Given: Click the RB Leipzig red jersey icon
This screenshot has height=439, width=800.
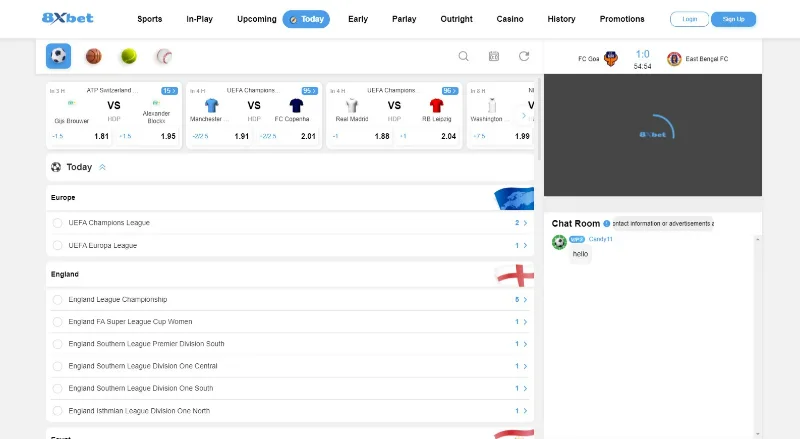Looking at the screenshot, I should pos(437,106).
